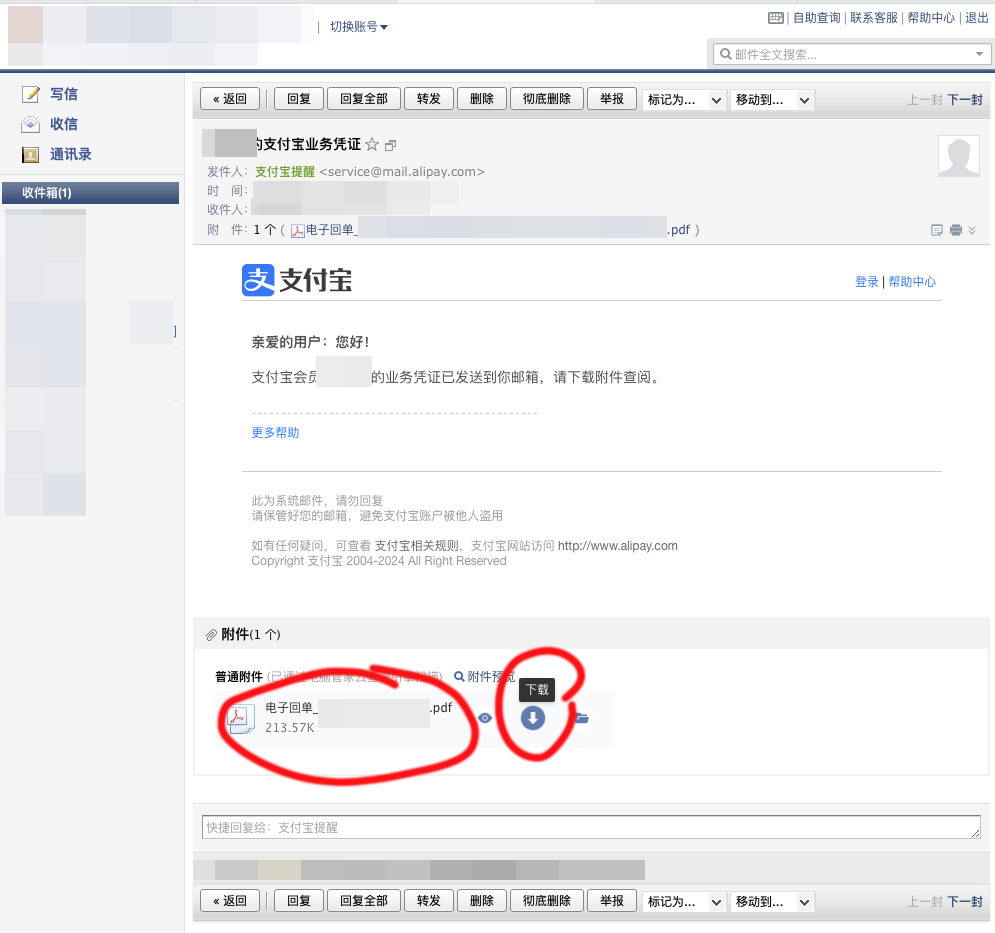Click the search magnifier icon

[725, 54]
